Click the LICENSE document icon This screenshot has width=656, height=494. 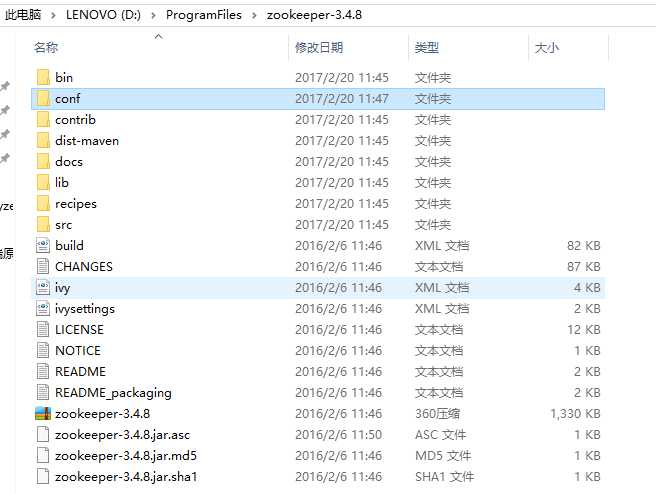[43, 330]
